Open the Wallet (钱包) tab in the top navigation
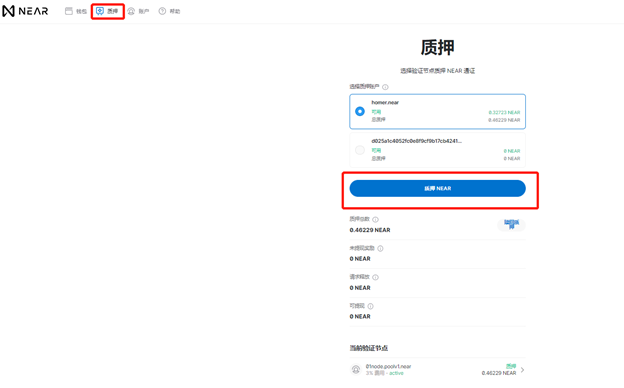Screen dimensions: 624x388 click(76, 11)
